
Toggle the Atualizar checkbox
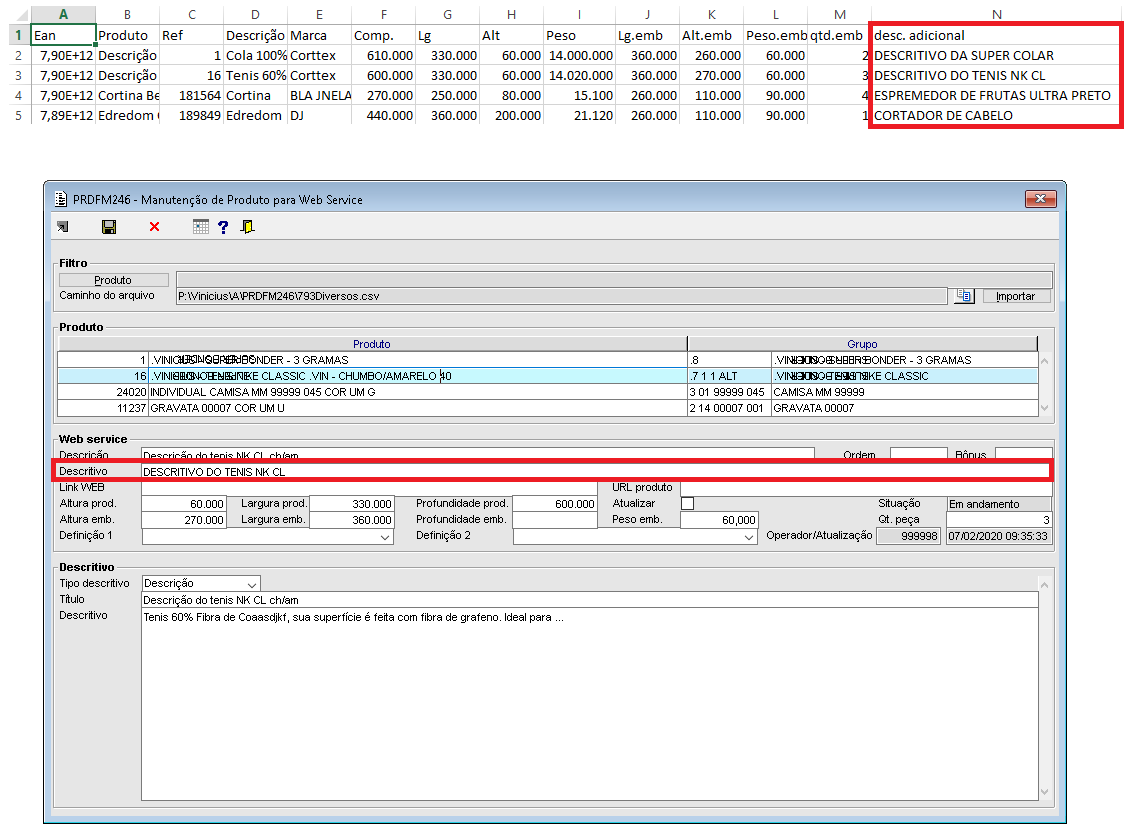coord(687,503)
